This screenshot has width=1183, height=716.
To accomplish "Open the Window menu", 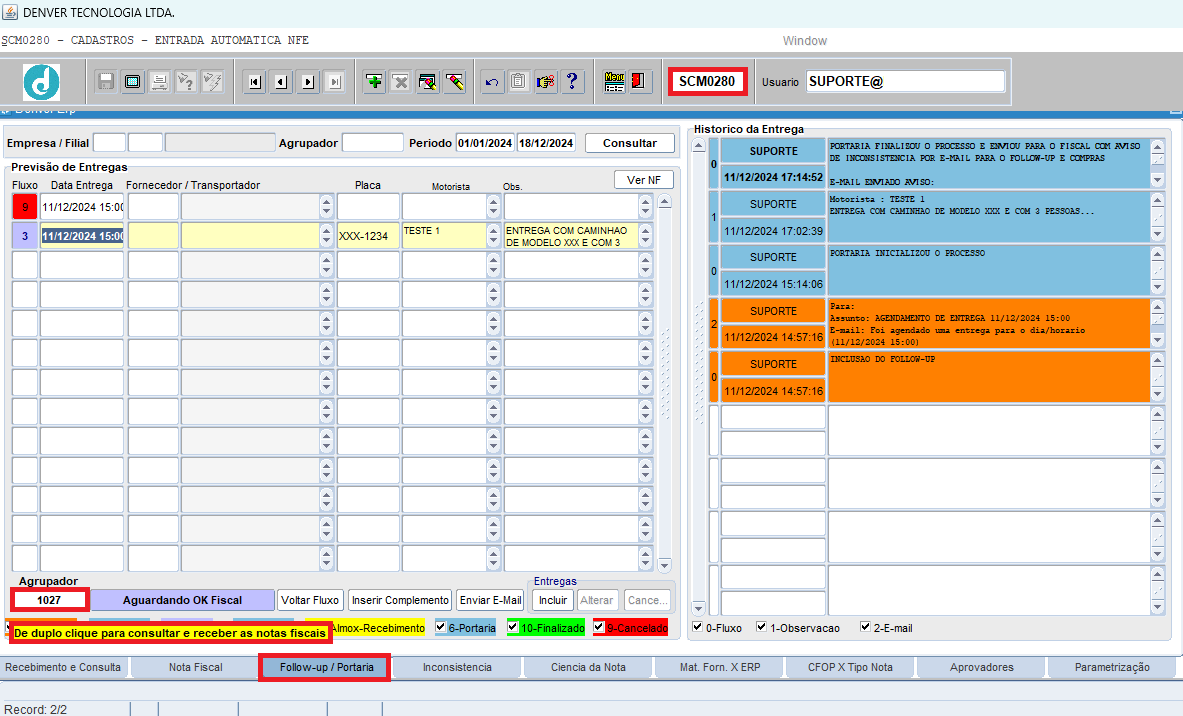I will point(804,41).
